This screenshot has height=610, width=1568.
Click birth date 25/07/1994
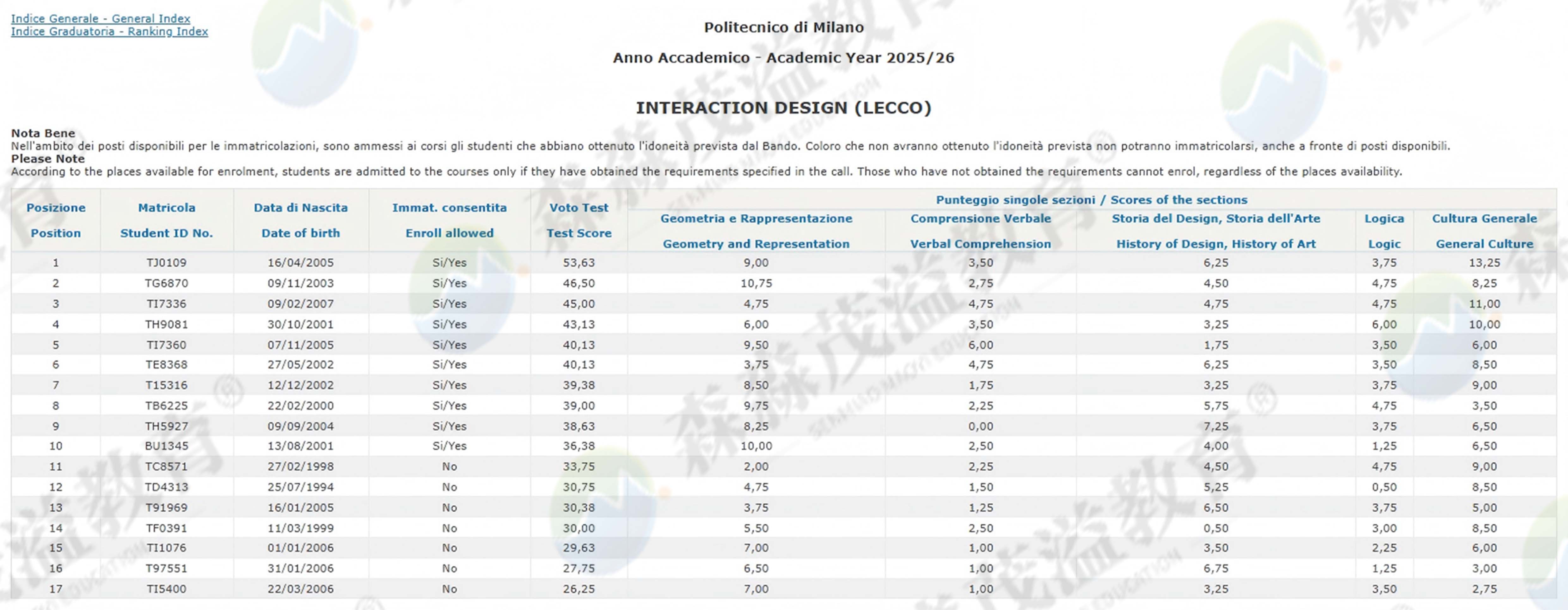[301, 488]
